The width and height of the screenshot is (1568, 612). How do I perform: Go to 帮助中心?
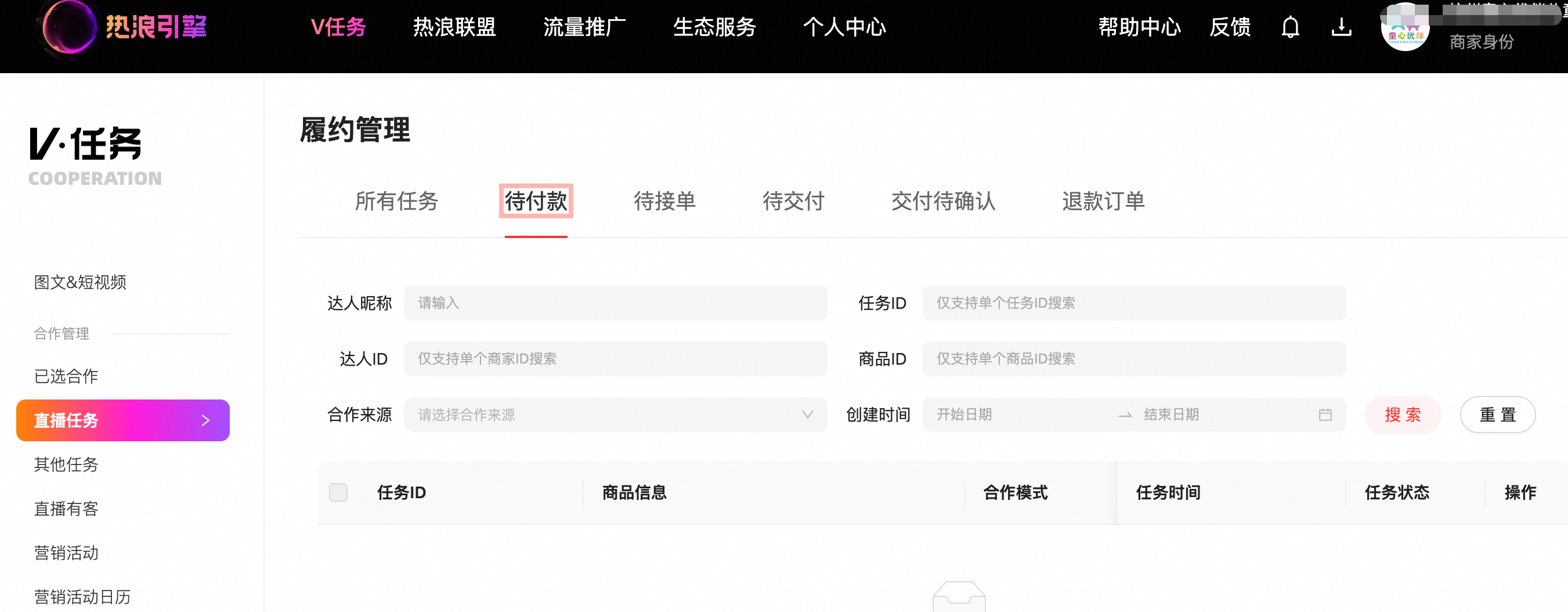click(x=1140, y=27)
